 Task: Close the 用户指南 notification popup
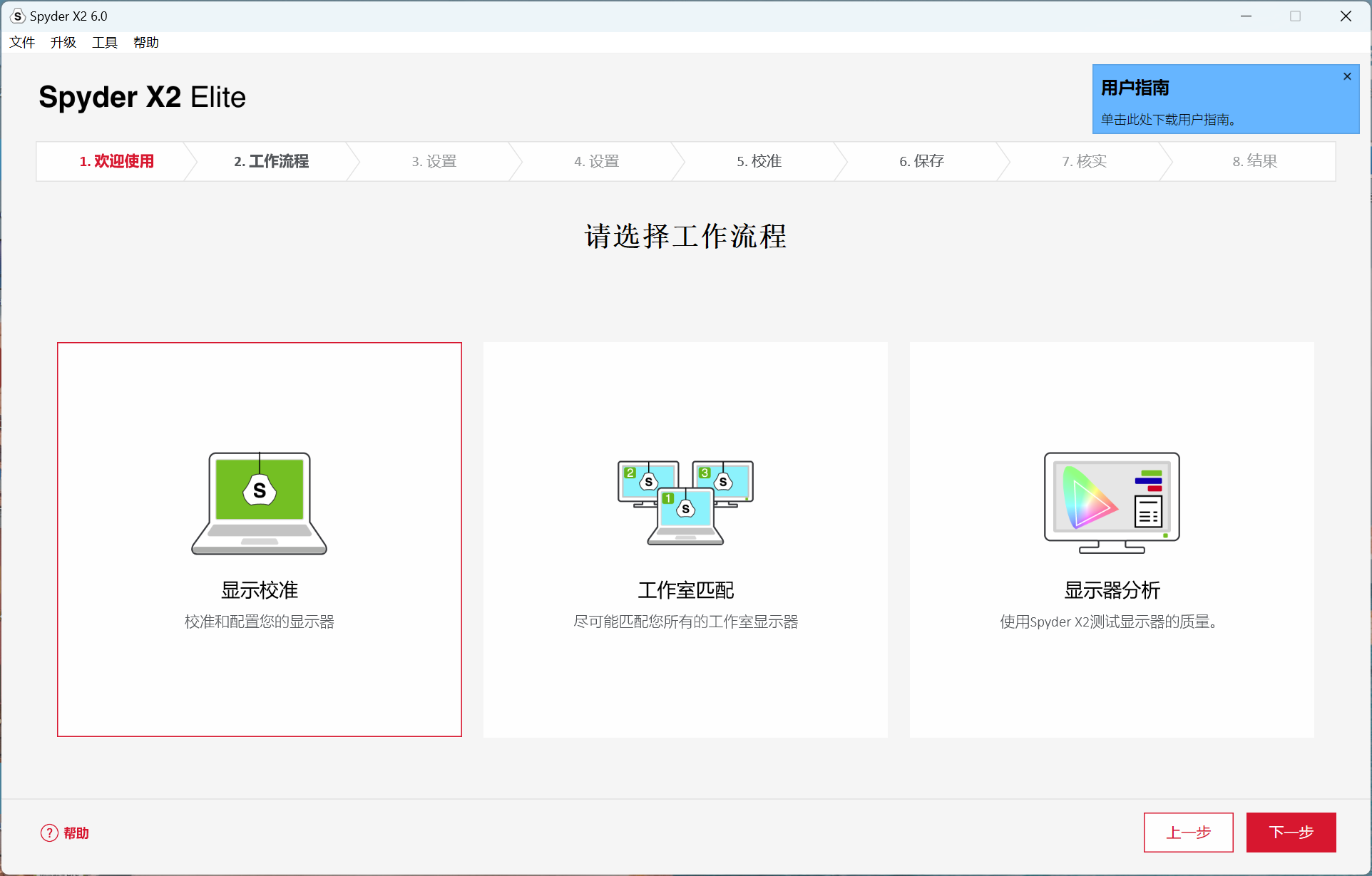tap(1347, 76)
